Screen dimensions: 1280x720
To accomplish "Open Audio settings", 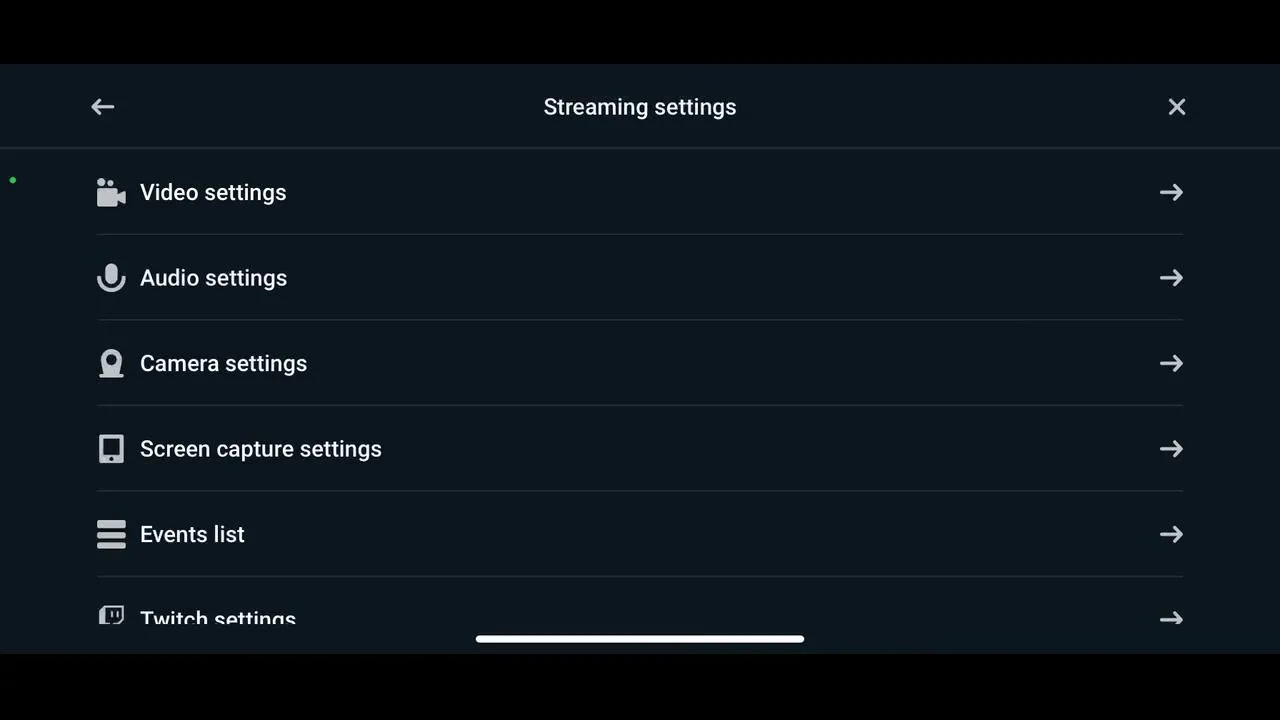I will coord(640,278).
